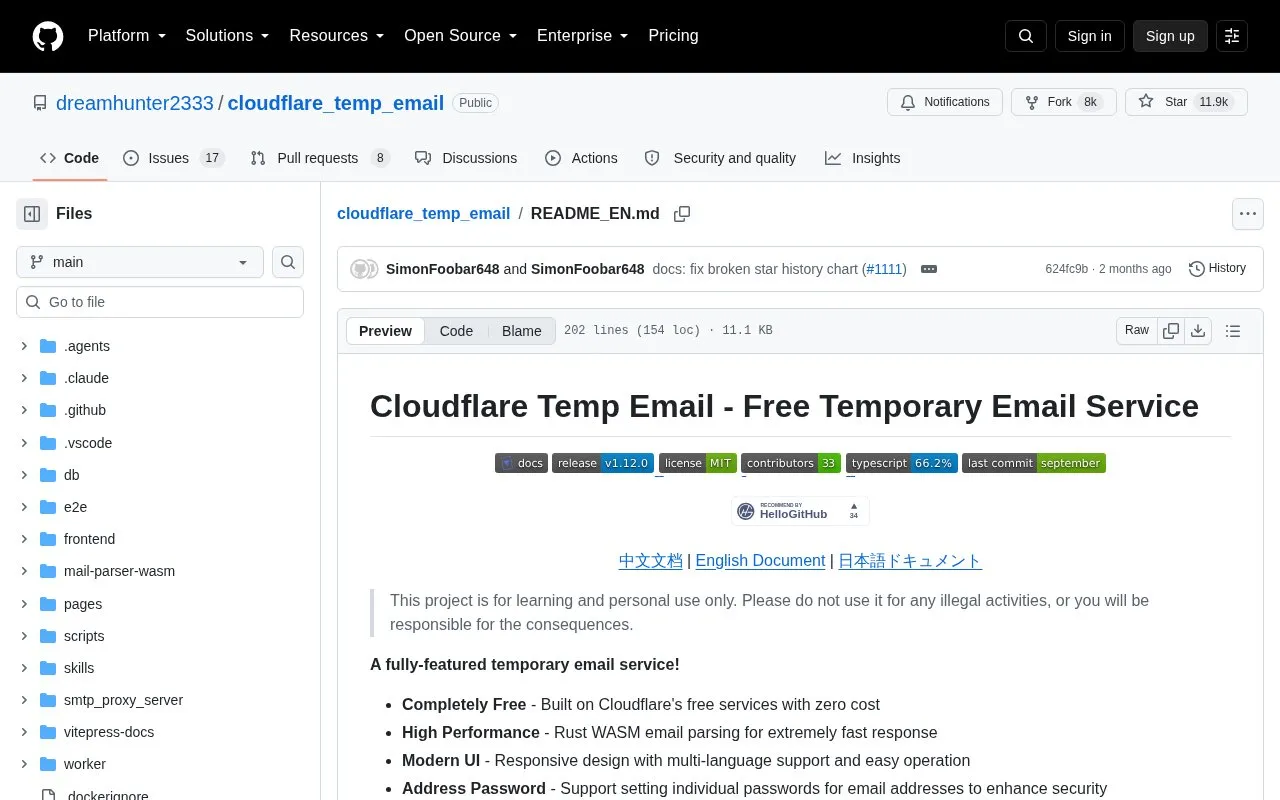View file History

[x=1217, y=268]
